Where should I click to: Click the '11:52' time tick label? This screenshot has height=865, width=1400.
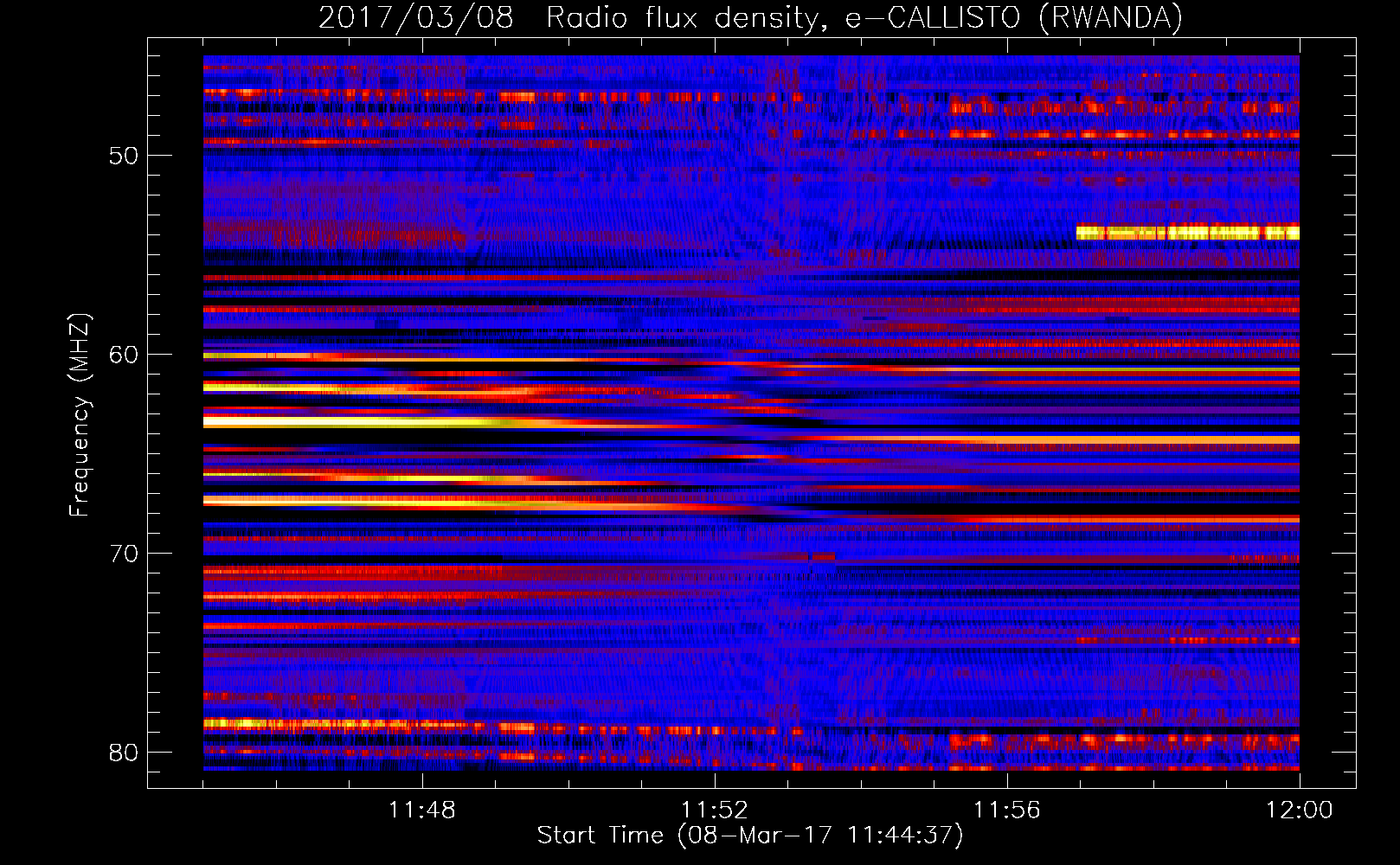pos(715,811)
